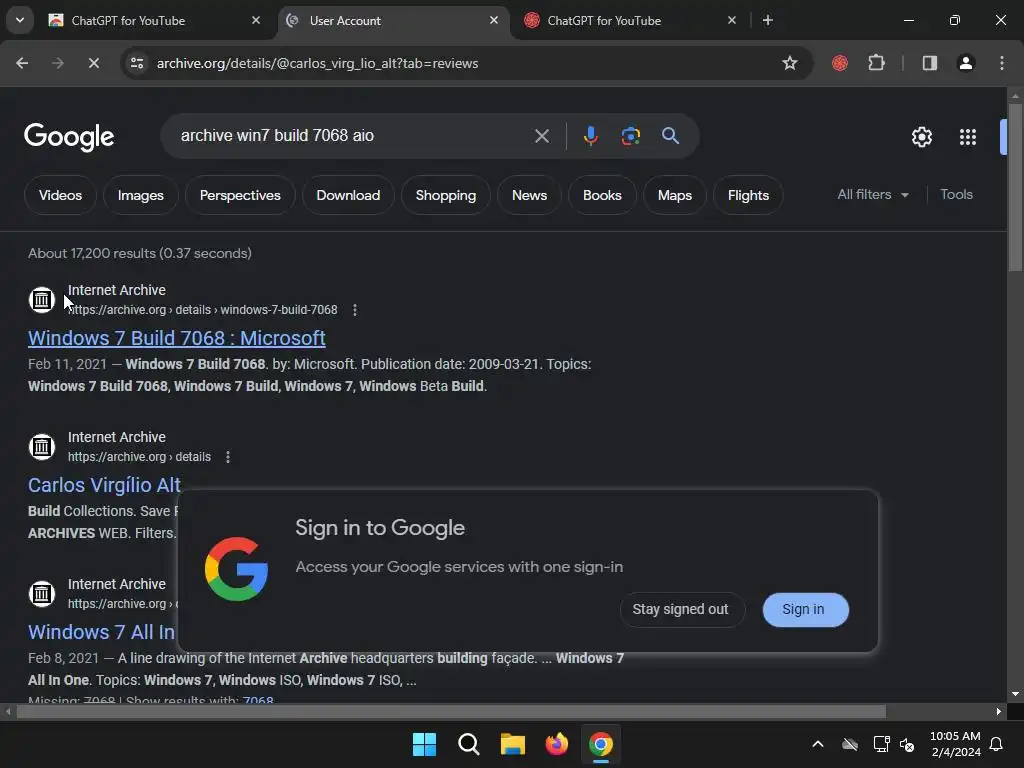Close the first ChatGPT for YouTube tab

point(256,20)
